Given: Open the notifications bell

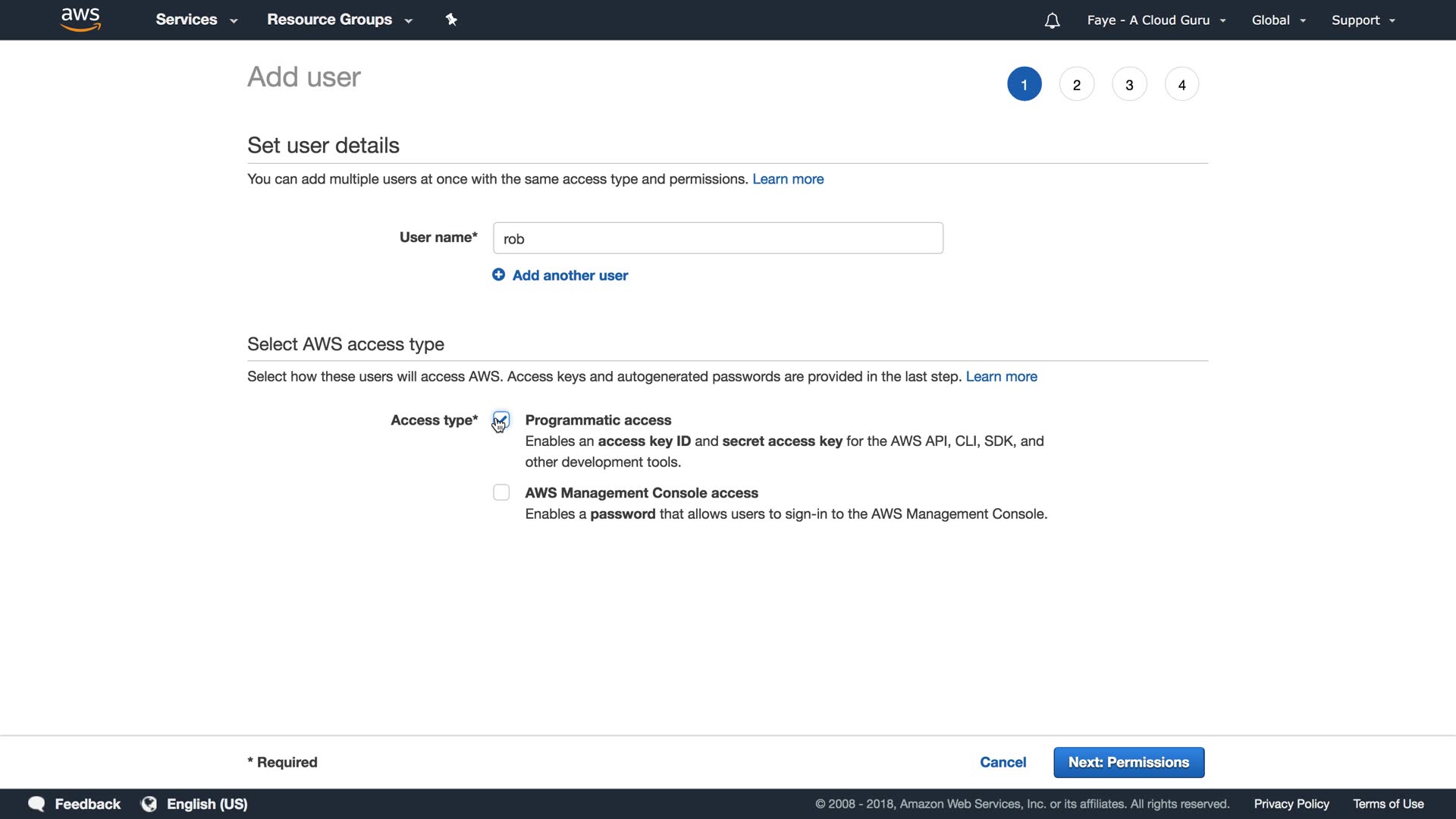Looking at the screenshot, I should tap(1052, 20).
